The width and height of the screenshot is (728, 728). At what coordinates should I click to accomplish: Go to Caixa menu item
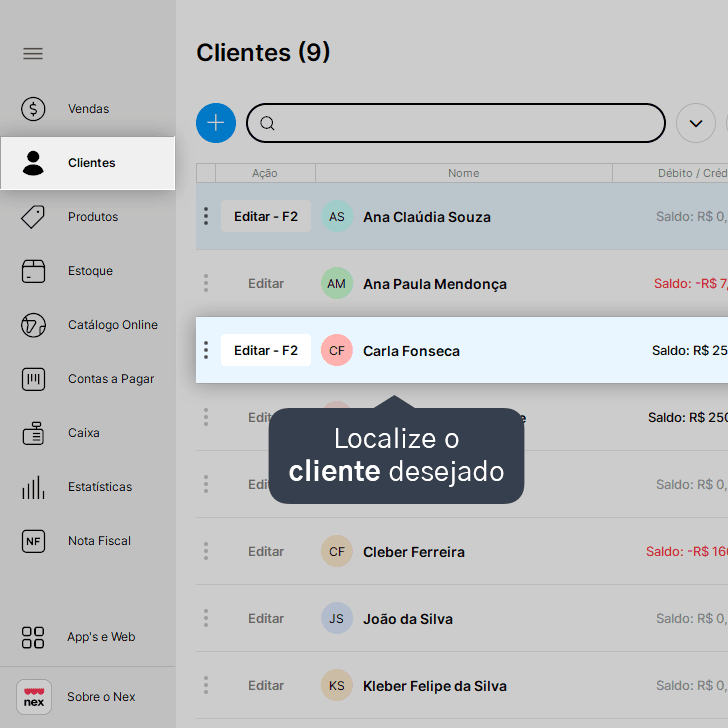coord(84,433)
